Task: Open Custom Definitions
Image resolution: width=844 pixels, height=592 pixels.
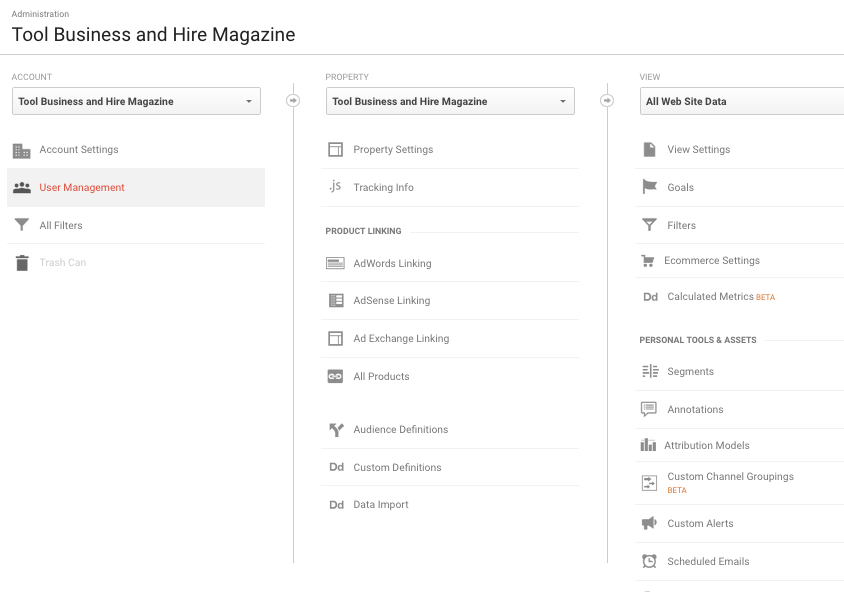Action: click(x=397, y=467)
